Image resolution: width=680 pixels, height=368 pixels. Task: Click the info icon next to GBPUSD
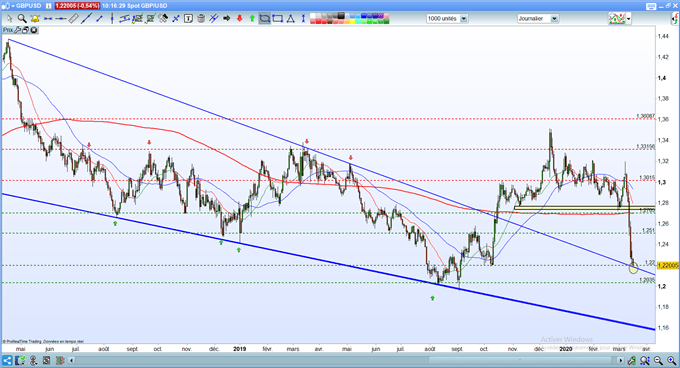49,6
